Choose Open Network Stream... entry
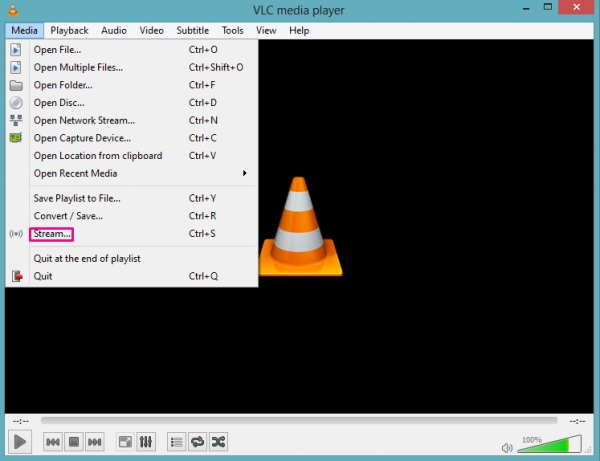 132,120
